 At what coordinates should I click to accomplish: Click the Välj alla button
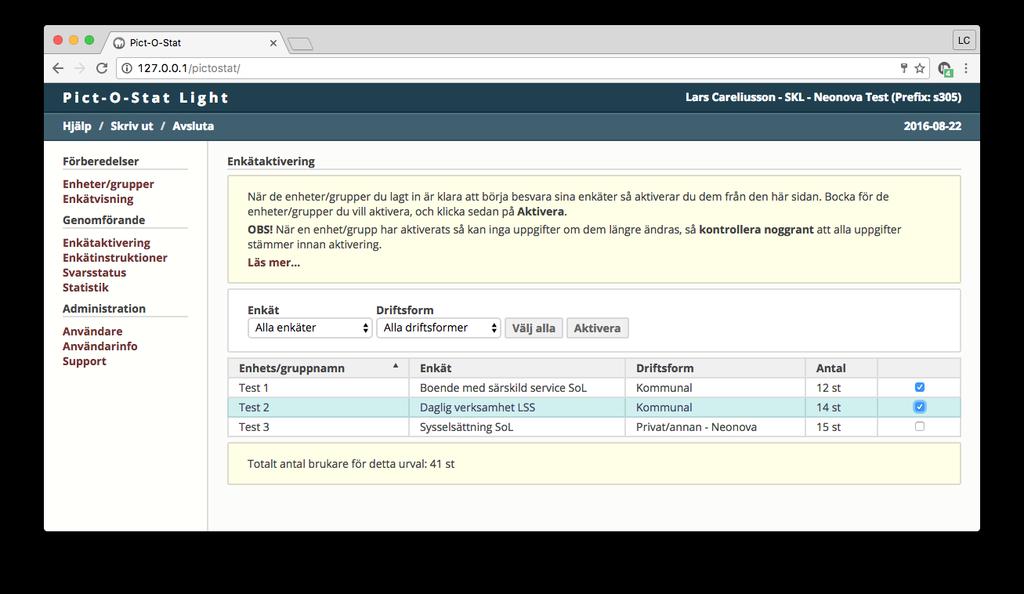pyautogui.click(x=534, y=328)
